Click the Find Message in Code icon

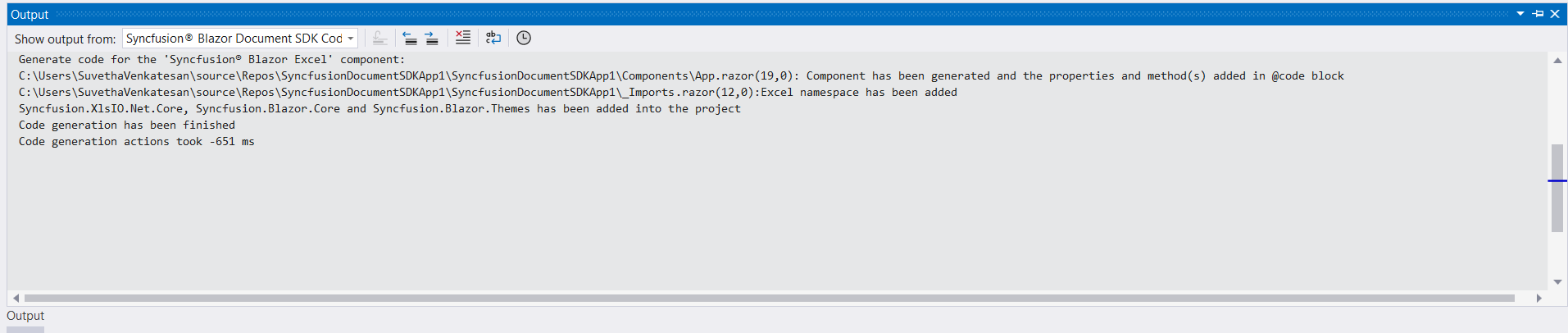380,38
